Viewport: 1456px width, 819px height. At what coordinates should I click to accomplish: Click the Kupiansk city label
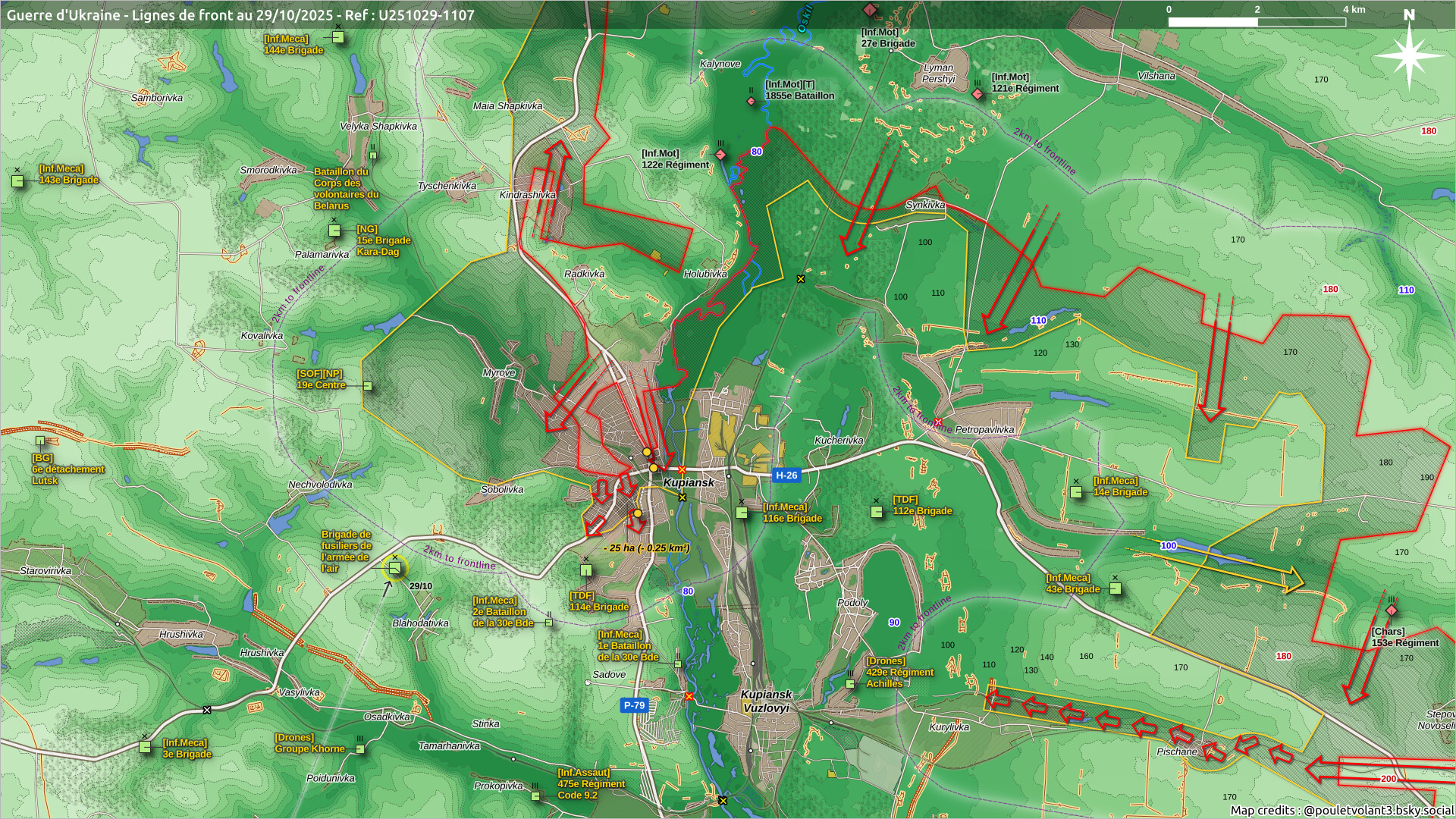pos(689,482)
